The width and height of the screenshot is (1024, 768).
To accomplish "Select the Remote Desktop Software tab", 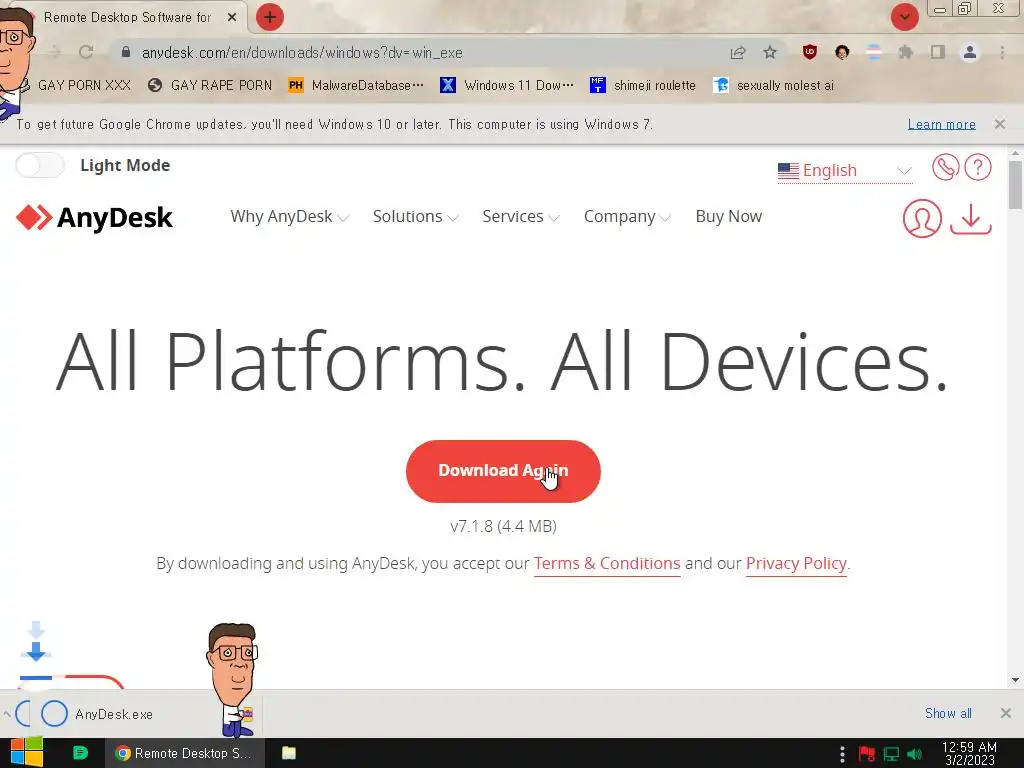I will pos(127,17).
